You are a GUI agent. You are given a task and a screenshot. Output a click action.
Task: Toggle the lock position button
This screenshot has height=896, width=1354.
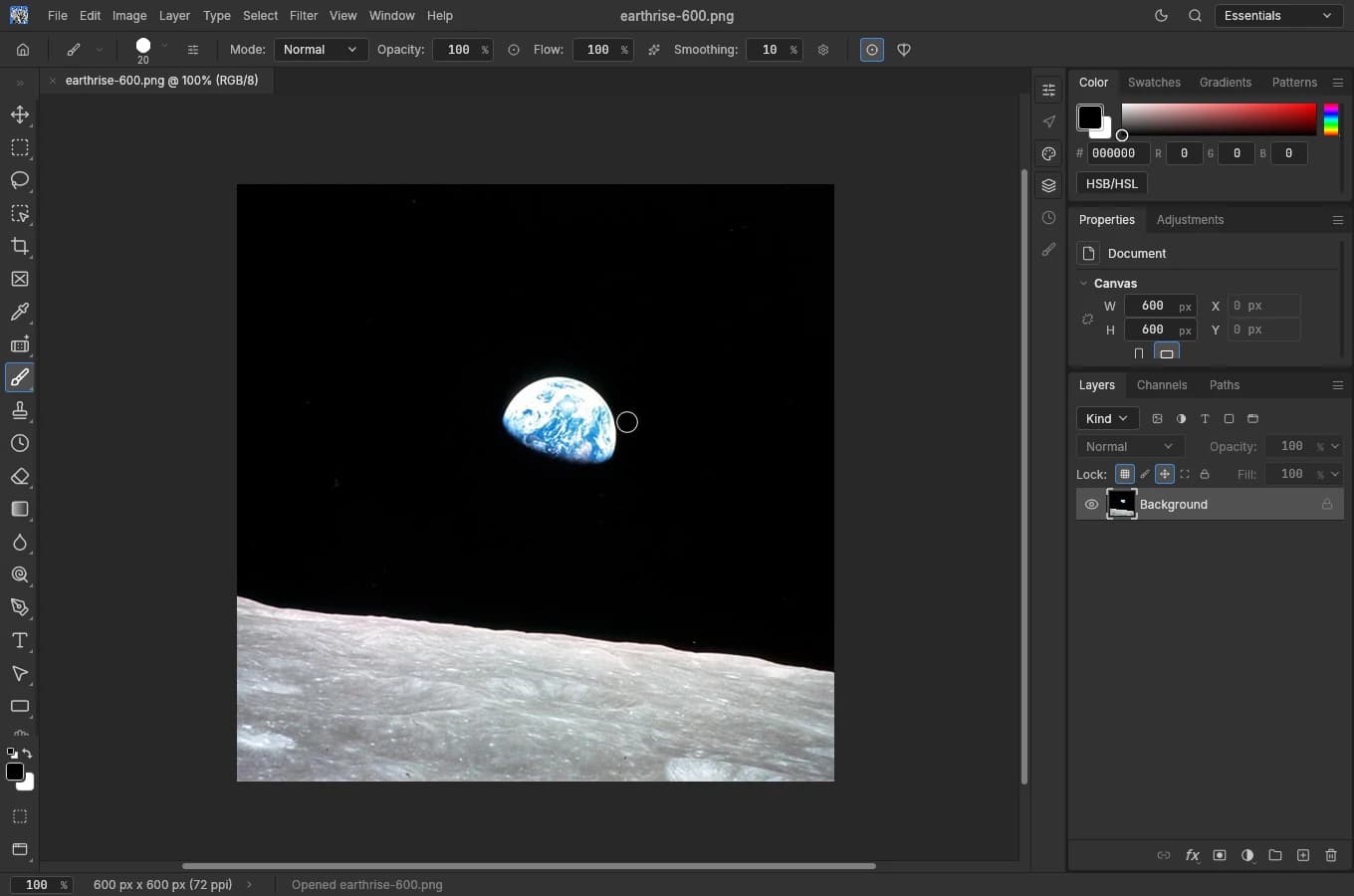click(1165, 474)
